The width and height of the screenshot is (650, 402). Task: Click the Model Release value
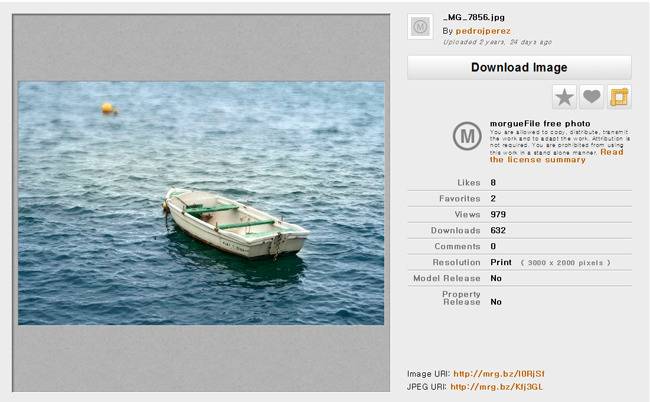click(x=496, y=278)
